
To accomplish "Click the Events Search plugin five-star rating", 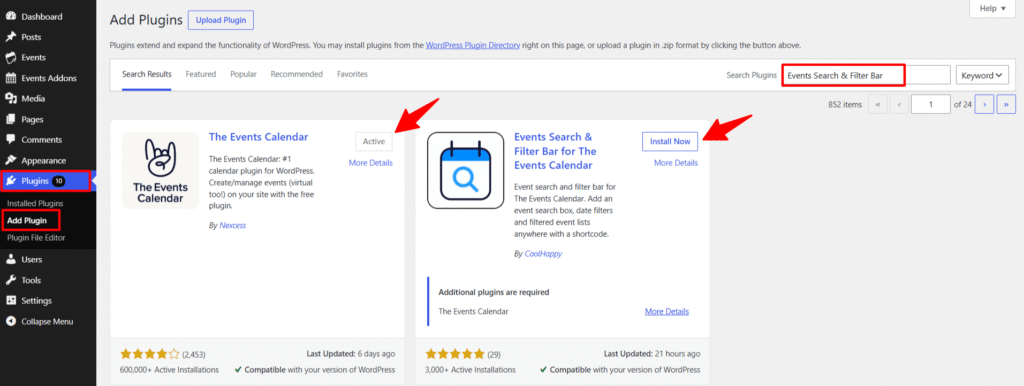I will 455,354.
